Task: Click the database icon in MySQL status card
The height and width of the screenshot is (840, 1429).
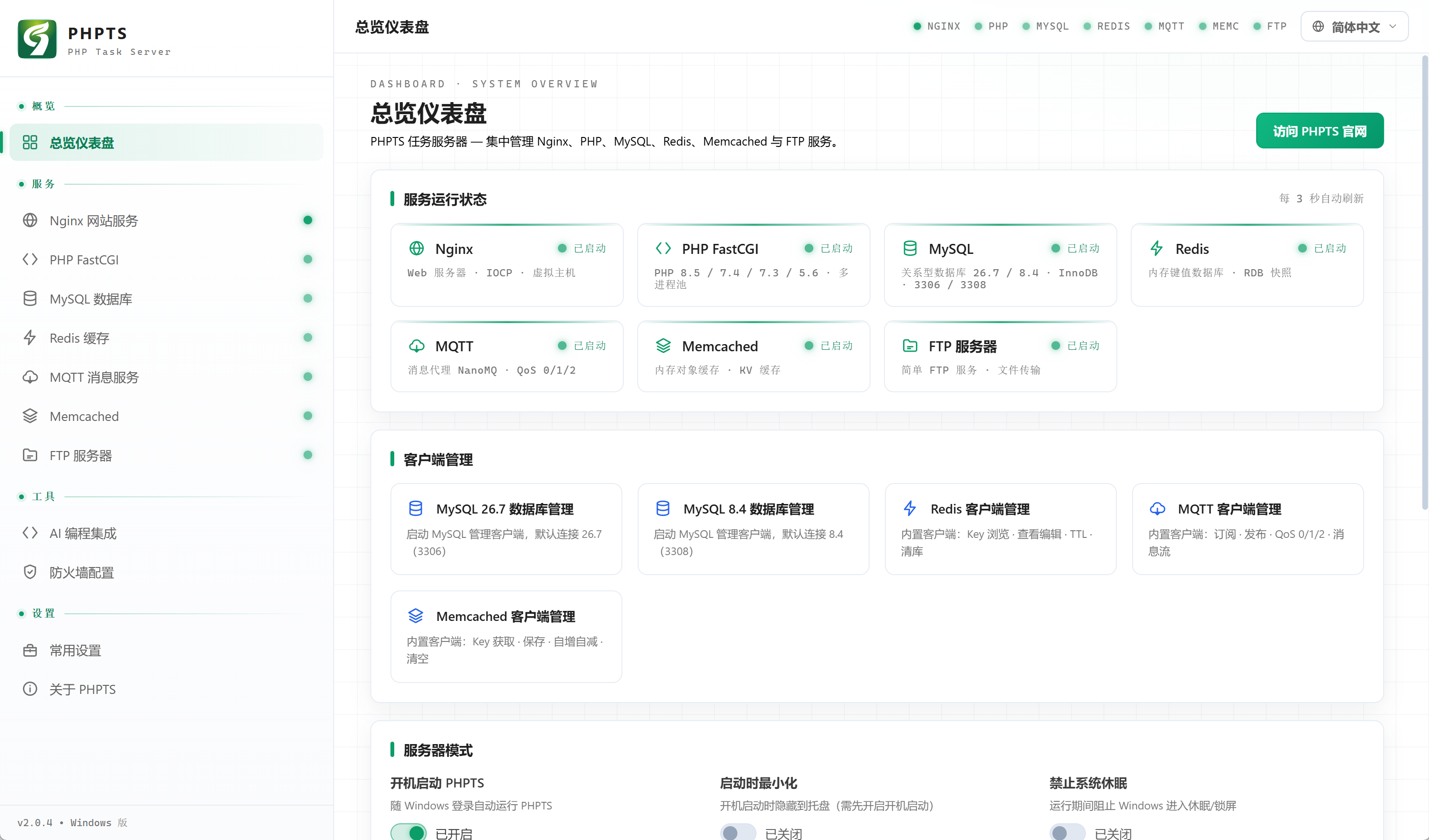Action: pos(910,249)
